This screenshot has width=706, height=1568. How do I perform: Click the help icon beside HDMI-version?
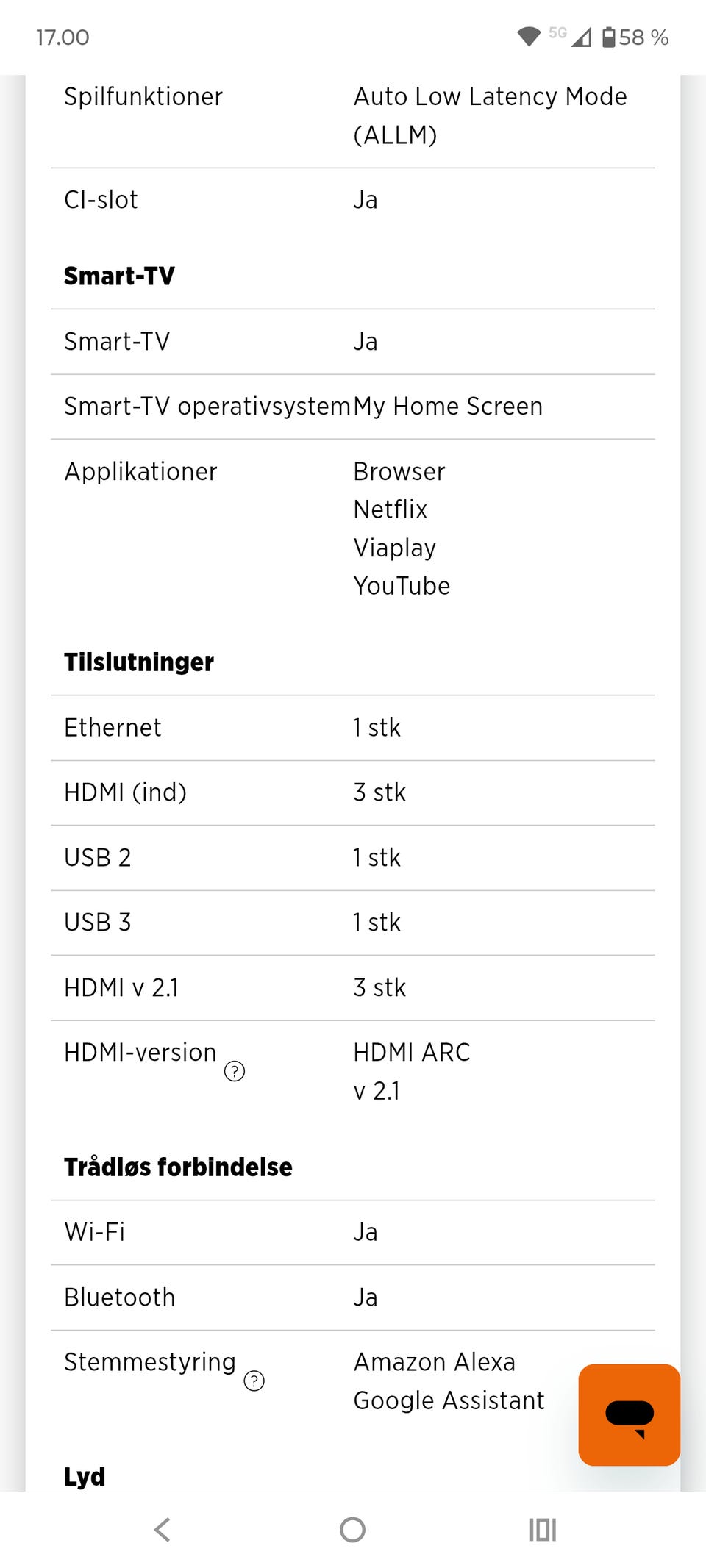click(235, 1071)
